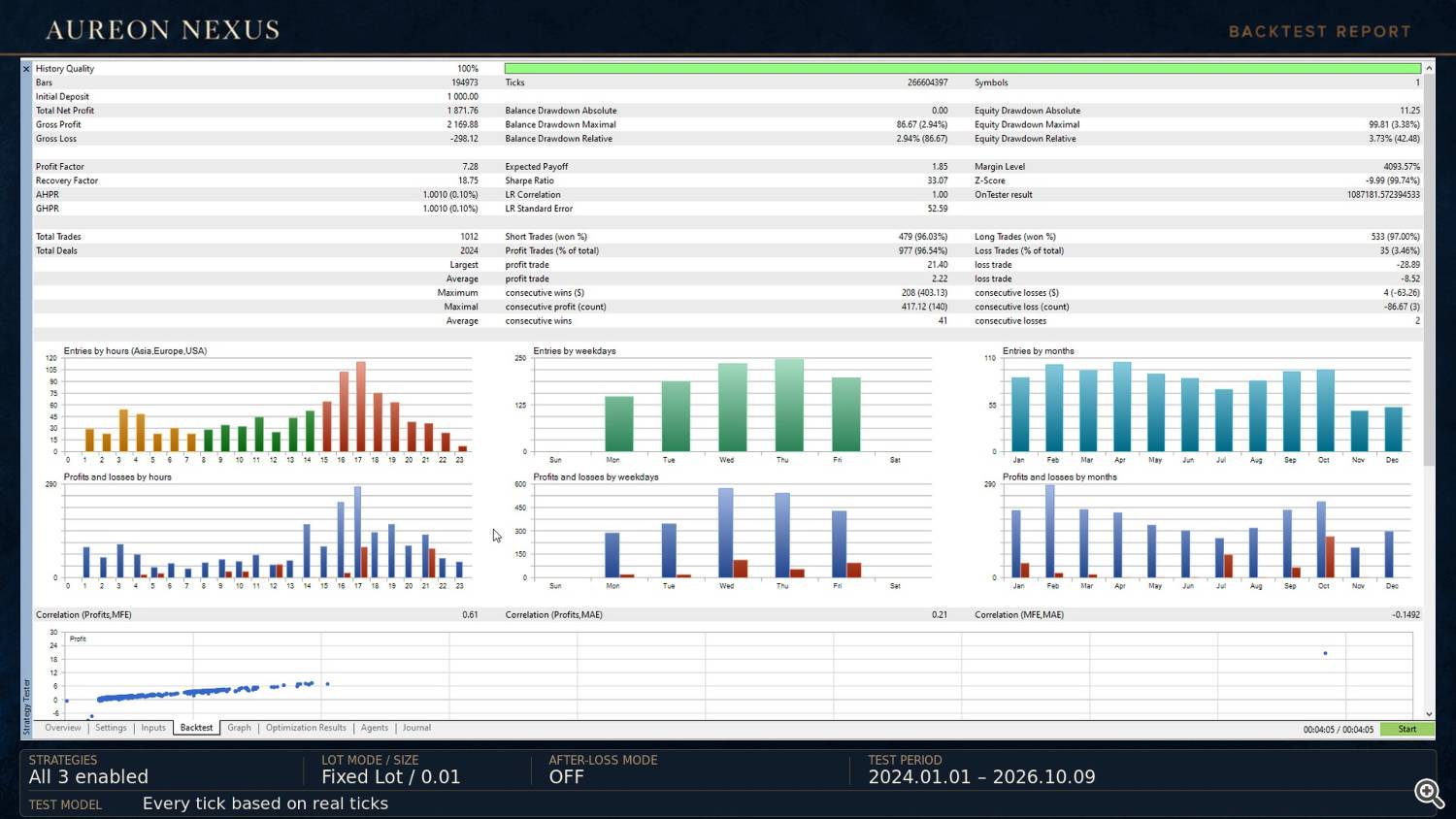This screenshot has height=819, width=1456.
Task: Select the Inputs tab
Action: [x=153, y=728]
